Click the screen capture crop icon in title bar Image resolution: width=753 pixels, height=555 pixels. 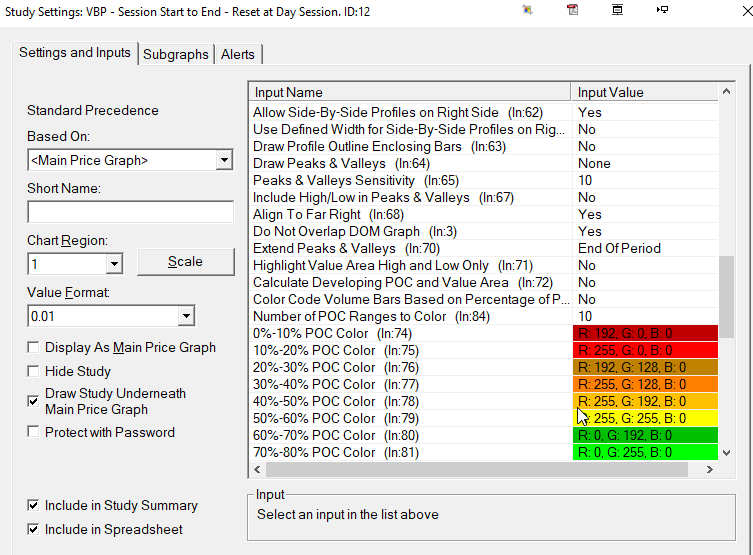tap(527, 10)
